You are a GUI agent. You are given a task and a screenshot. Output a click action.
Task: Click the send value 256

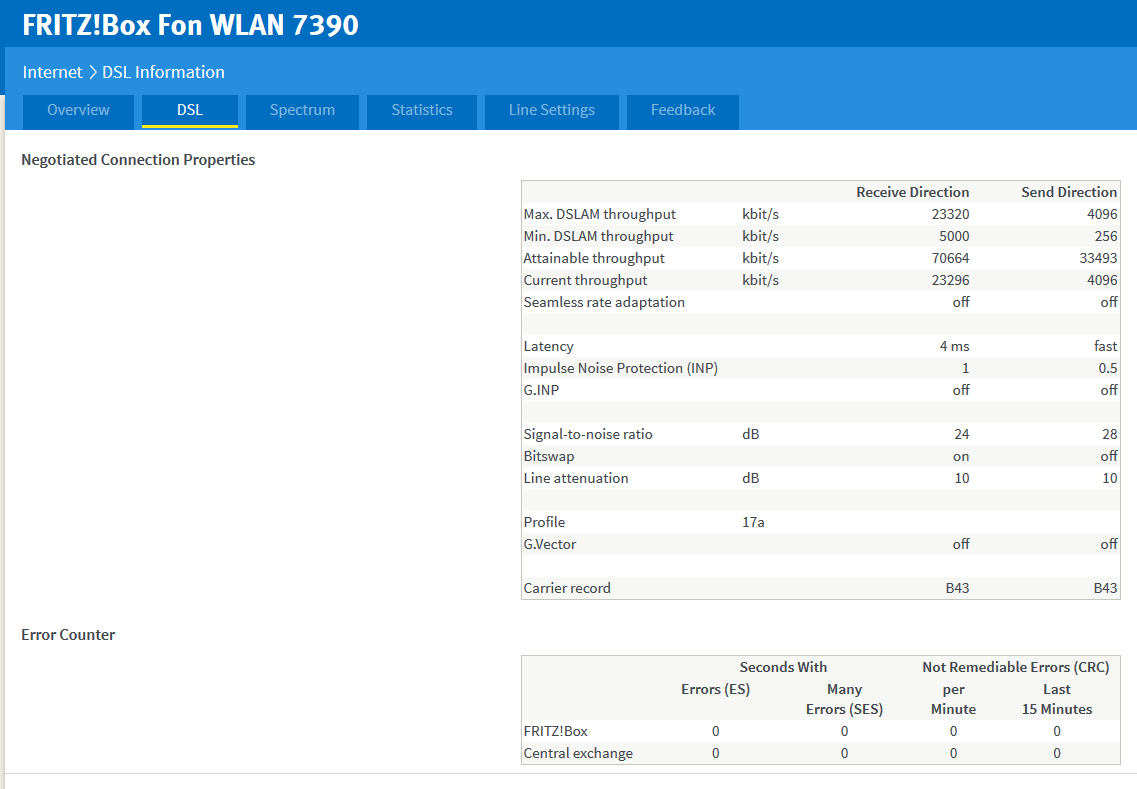(1106, 236)
